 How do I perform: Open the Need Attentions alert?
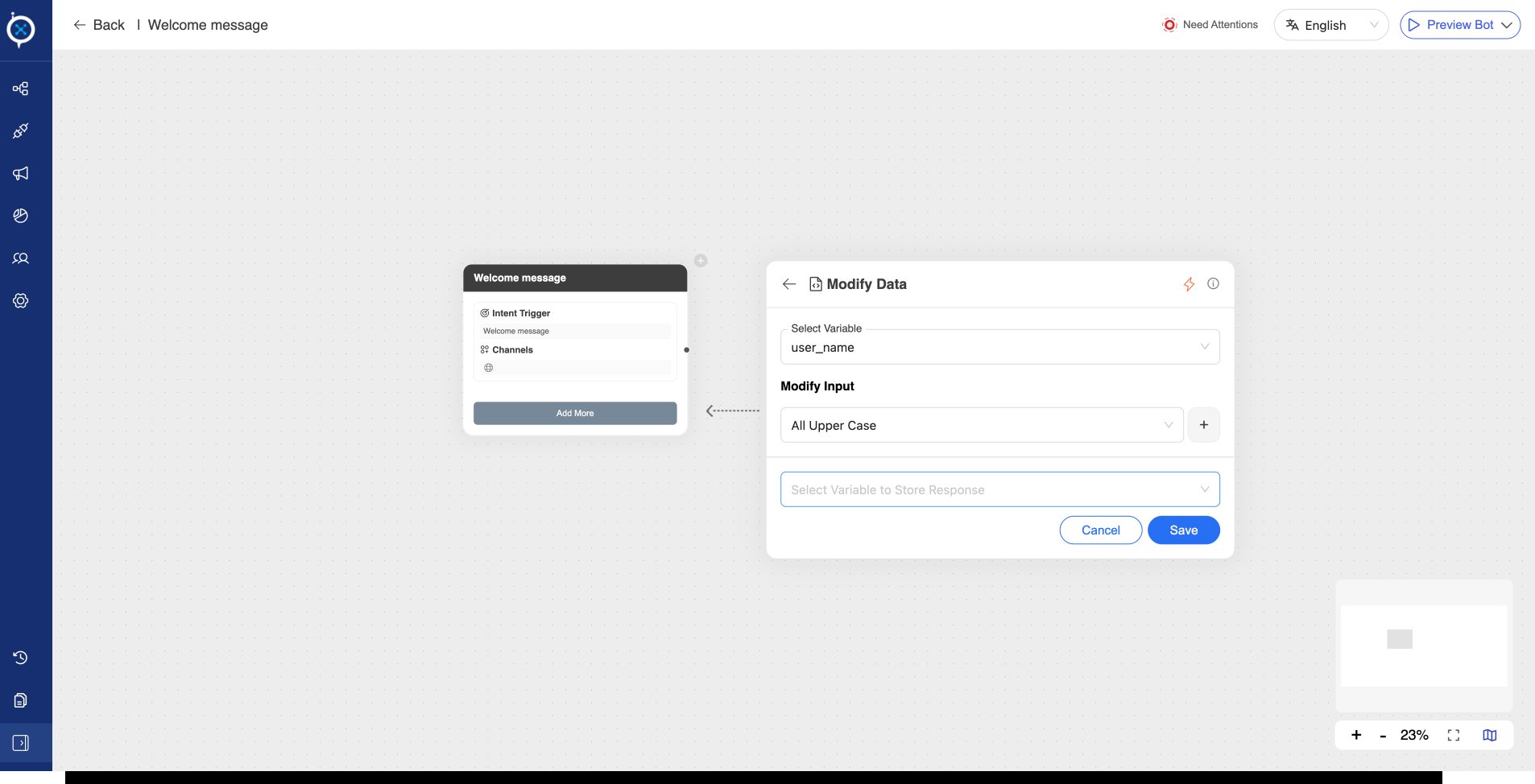1210,25
